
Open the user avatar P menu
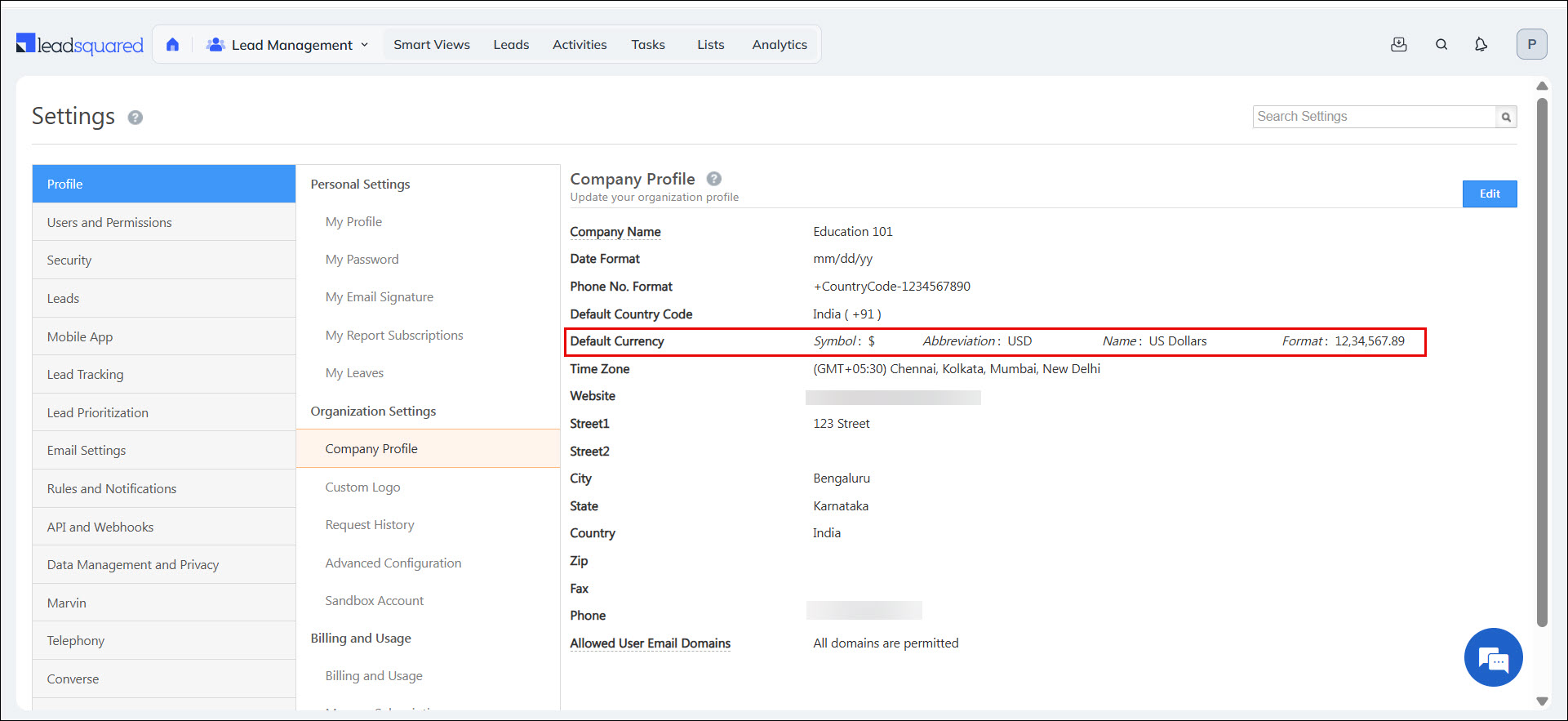pos(1531,44)
